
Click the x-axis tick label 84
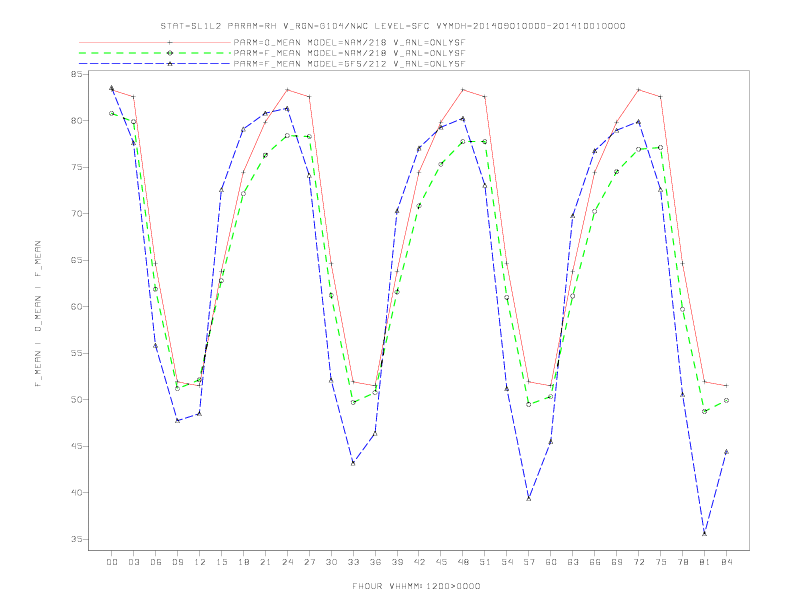click(726, 562)
